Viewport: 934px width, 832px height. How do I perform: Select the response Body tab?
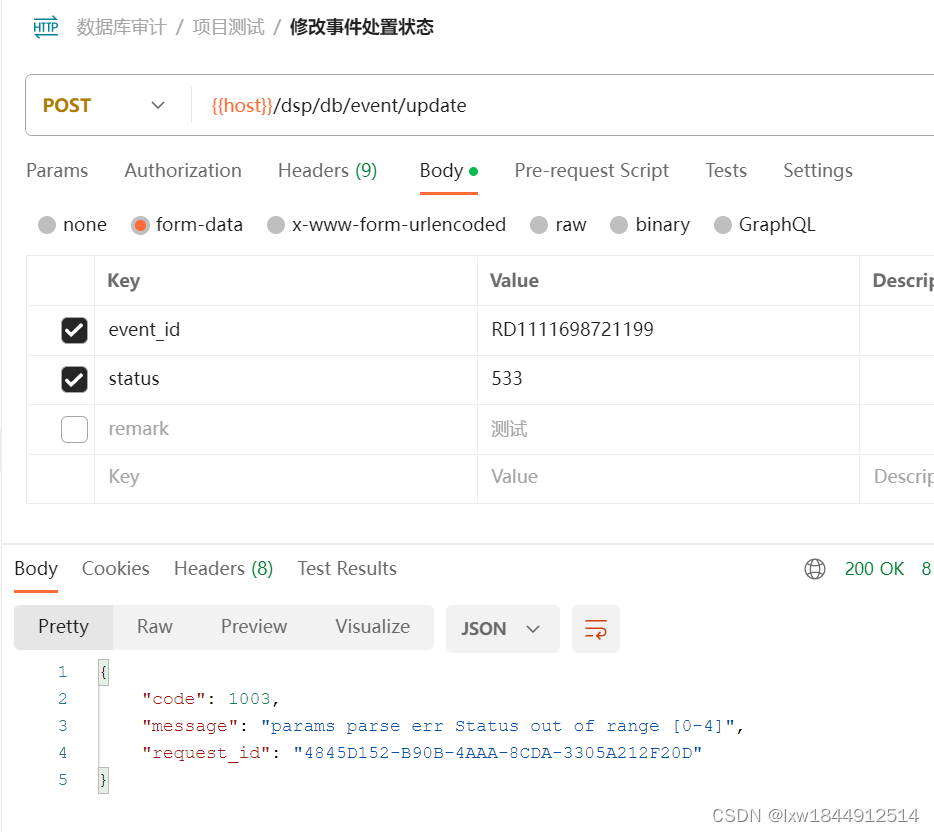coord(36,569)
